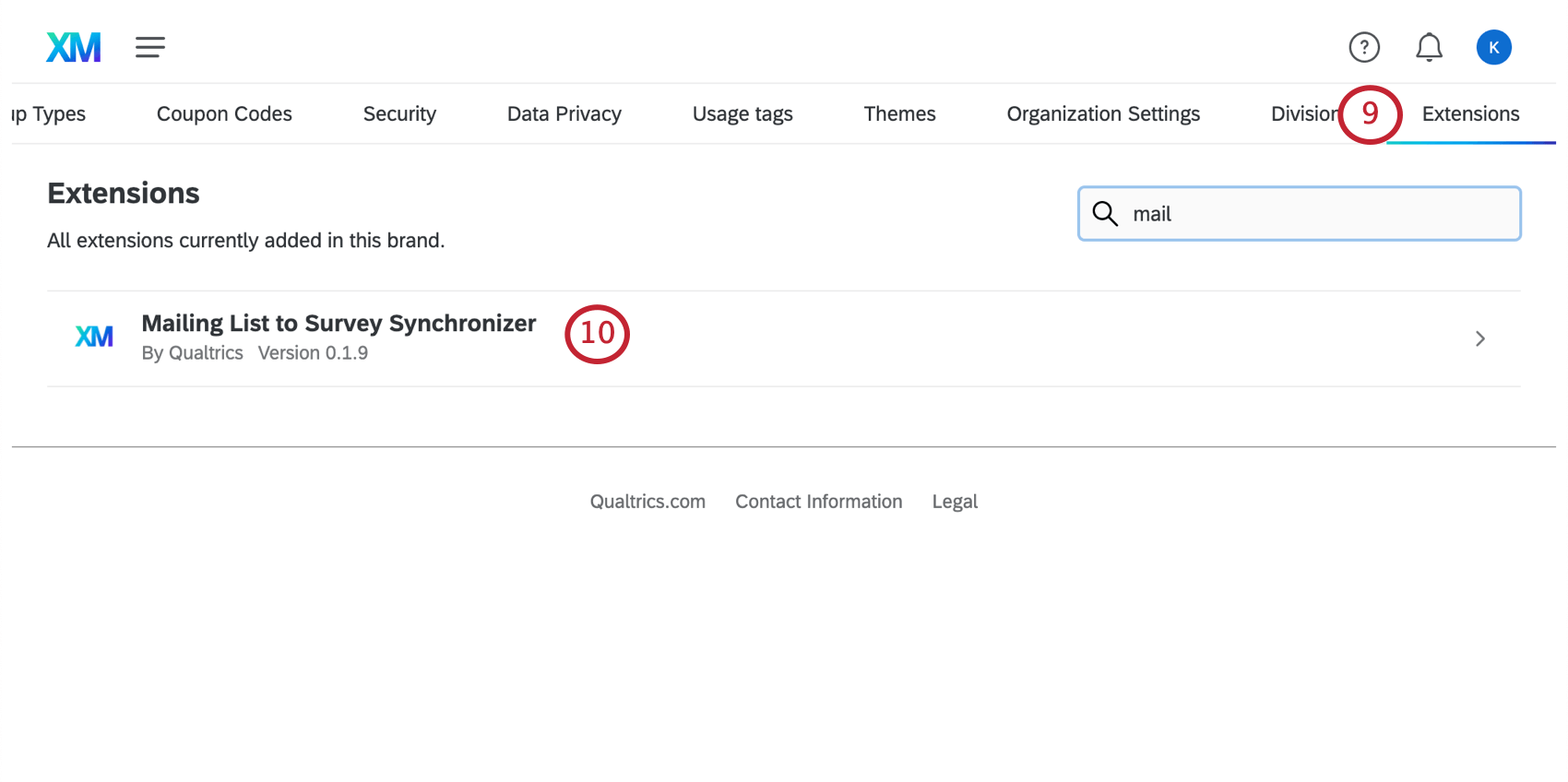Open the Mailing List to Survey Synchronizer extension
The image size is (1568, 782).
click(x=339, y=324)
